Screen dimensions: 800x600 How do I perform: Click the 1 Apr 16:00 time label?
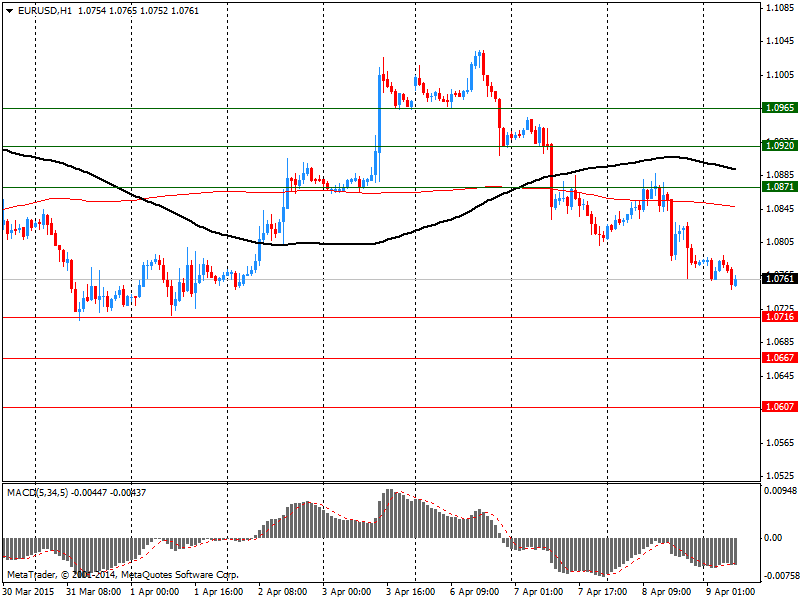[219, 591]
